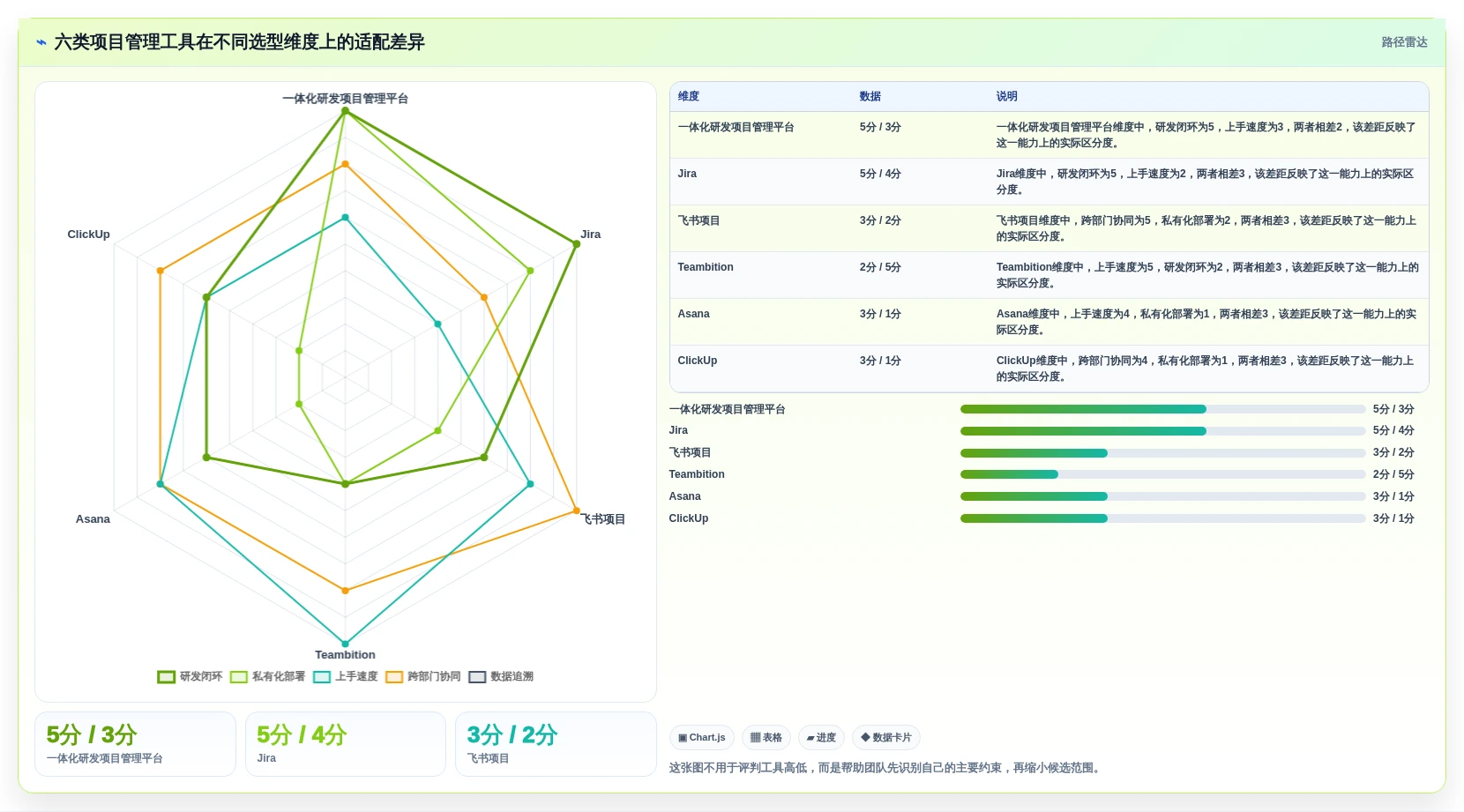Screen dimensions: 1464x812
Task: Click the Teambition progress bar
Action: click(1162, 474)
